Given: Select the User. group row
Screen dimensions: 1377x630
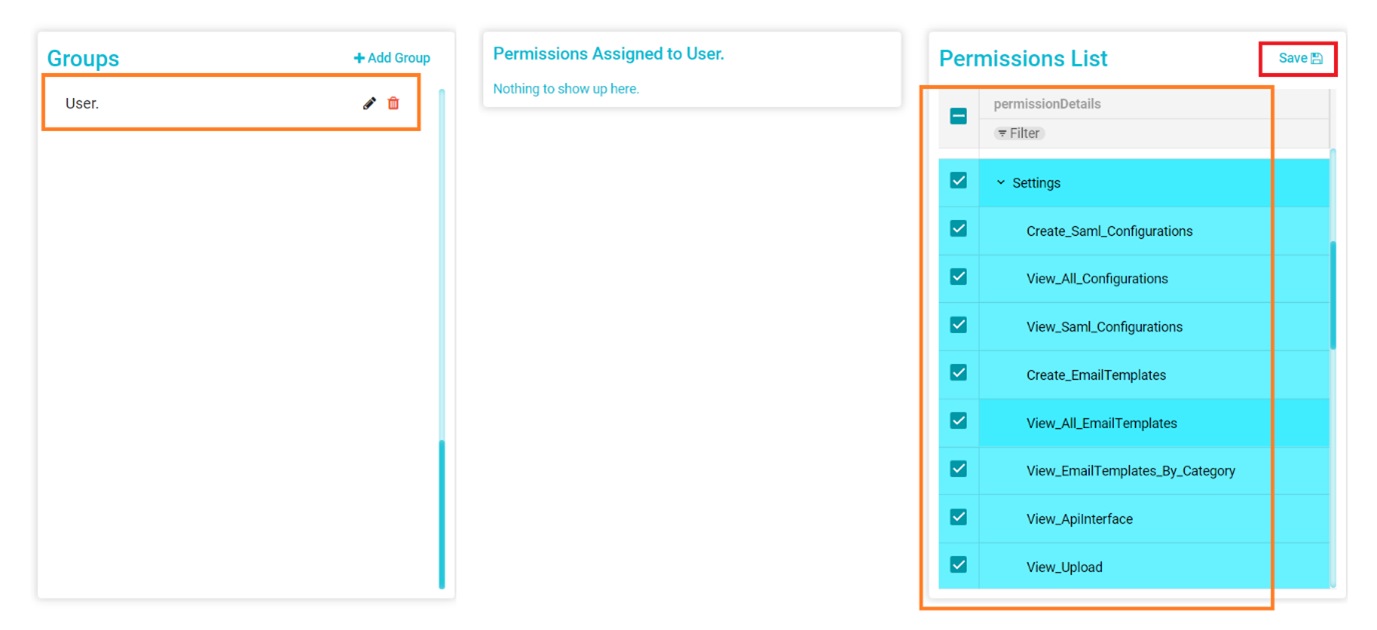Looking at the screenshot, I should point(200,103).
